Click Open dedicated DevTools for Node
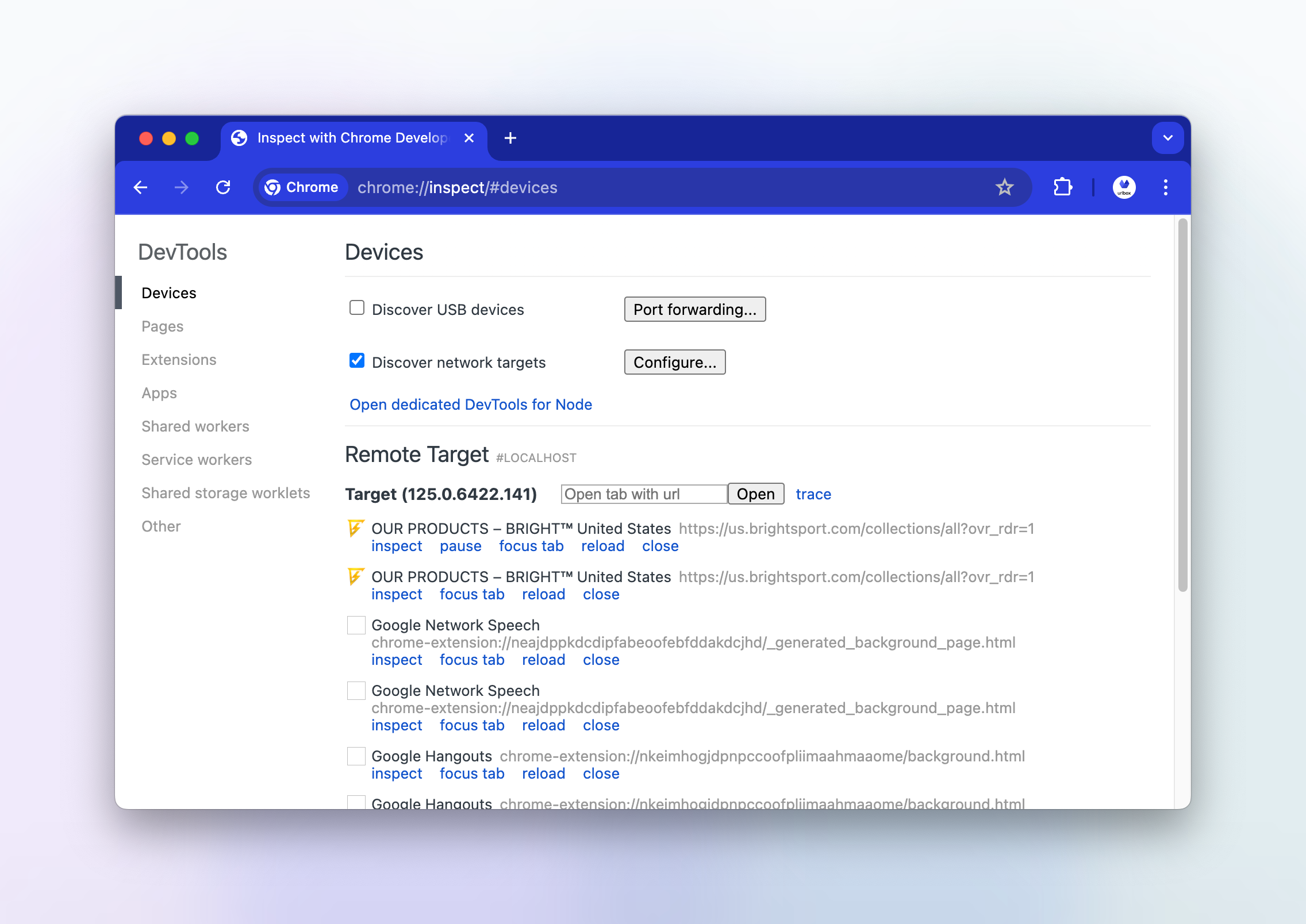 click(x=470, y=404)
